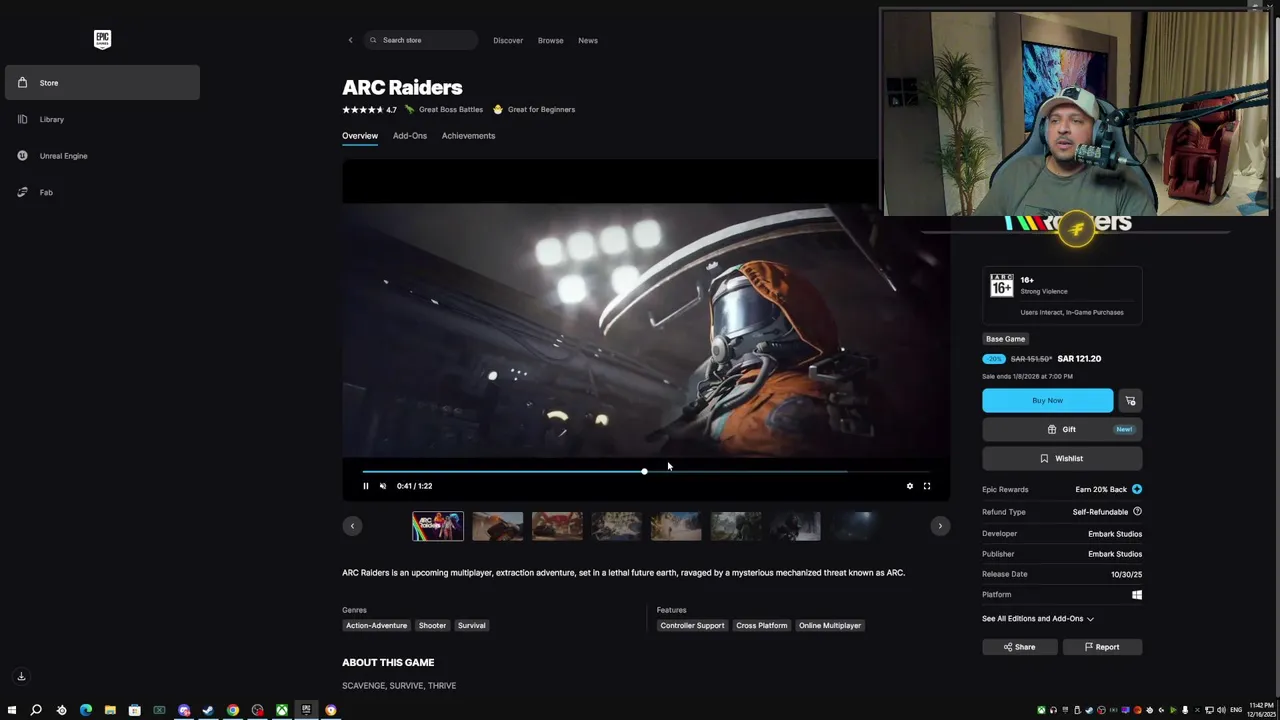This screenshot has height=720, width=1280.
Task: Open the Action-Adventure genre tag
Action: click(x=376, y=626)
